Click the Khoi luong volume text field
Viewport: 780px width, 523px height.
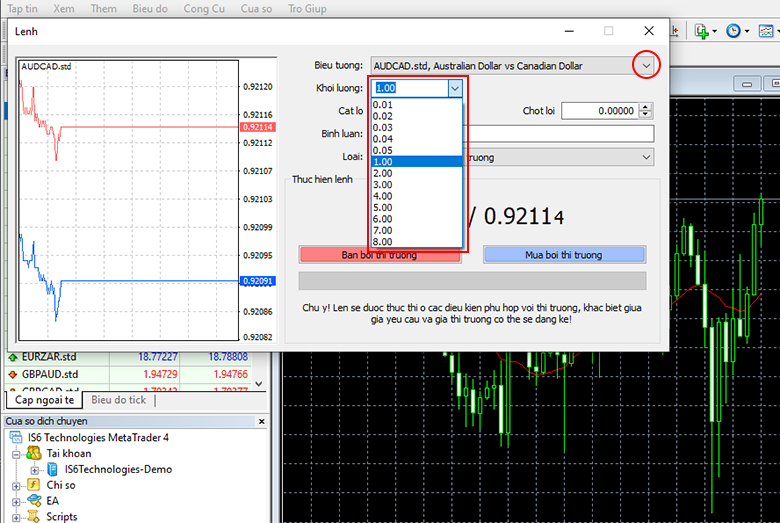coord(410,88)
